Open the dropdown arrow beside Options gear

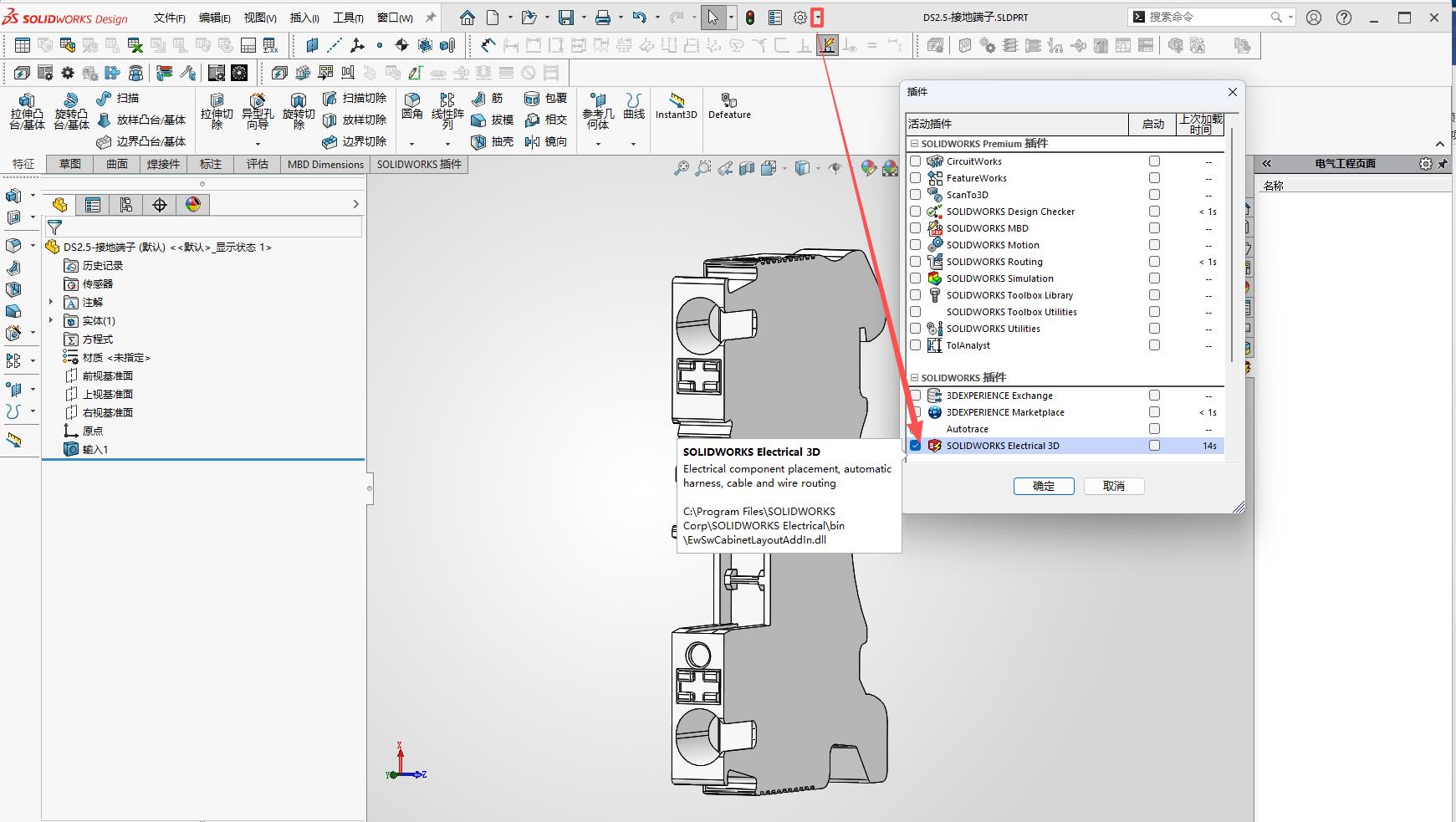(818, 18)
